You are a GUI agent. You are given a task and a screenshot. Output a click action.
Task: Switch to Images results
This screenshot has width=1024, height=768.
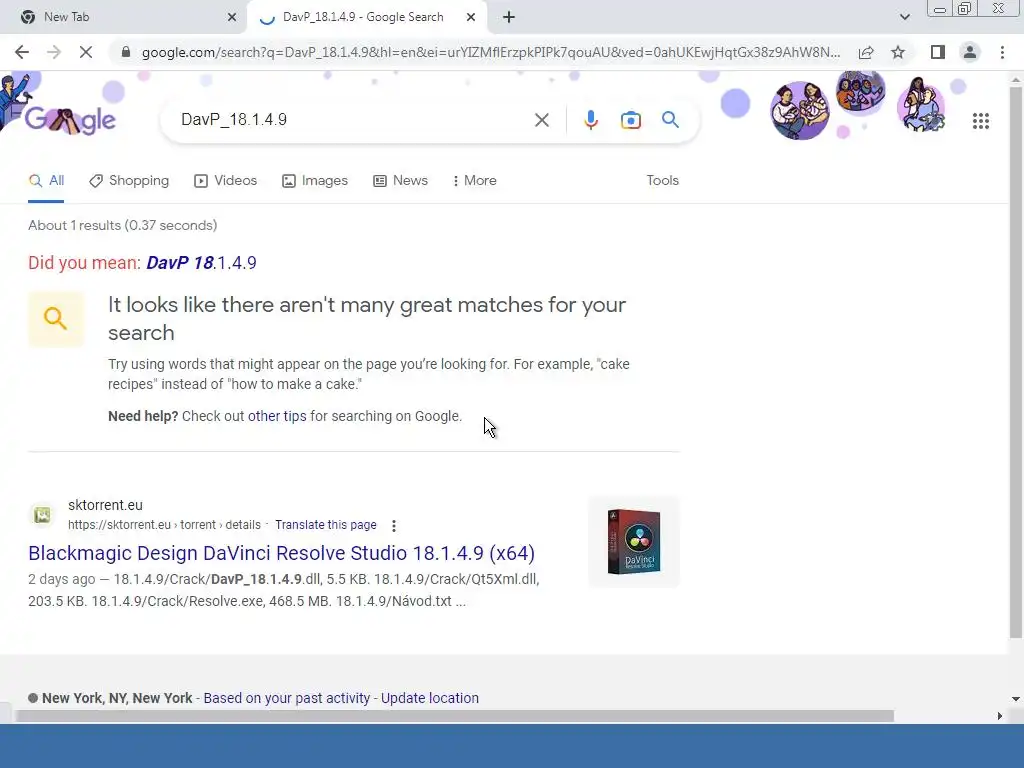[315, 180]
